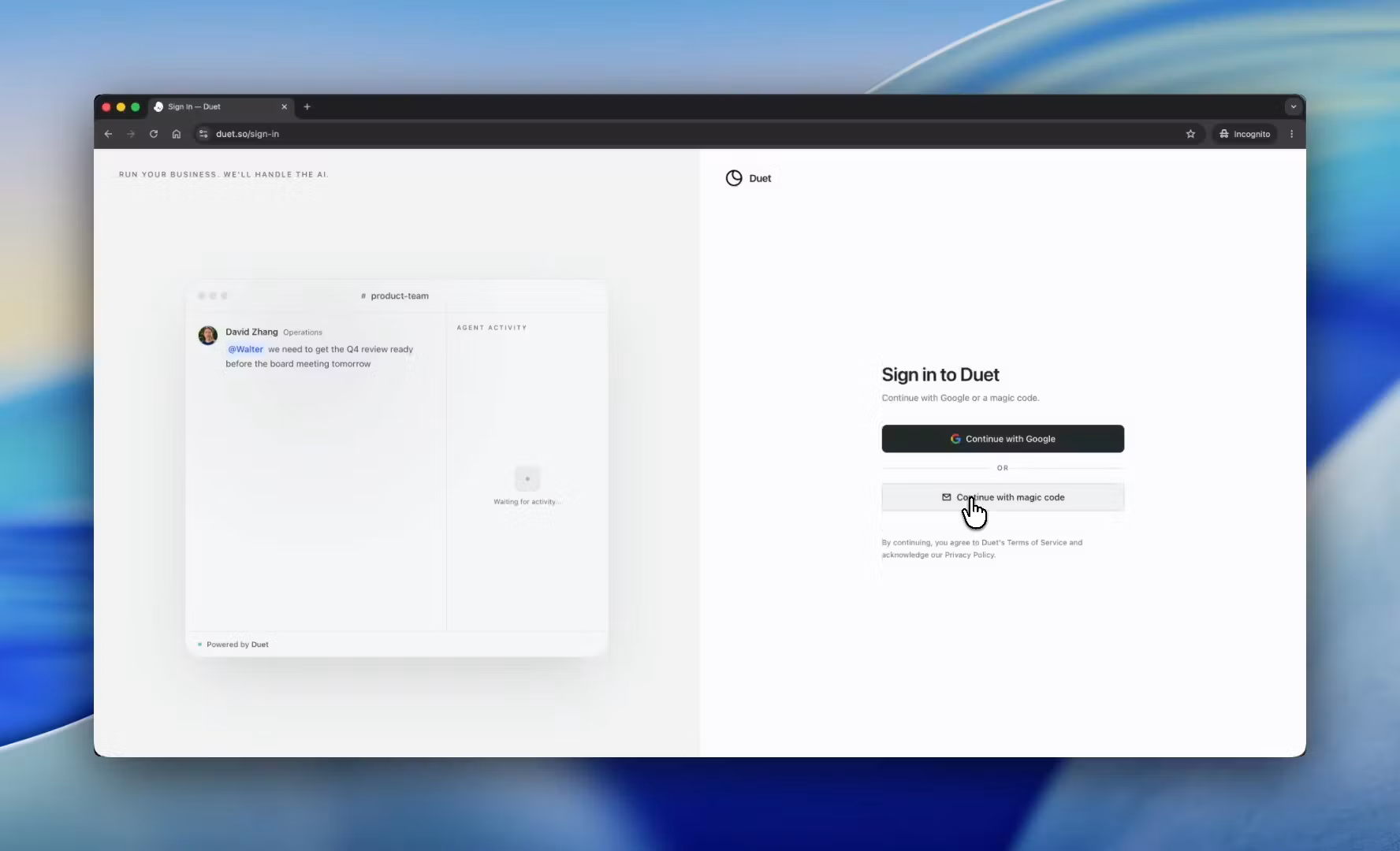
Task: Click the browser forward arrow
Action: [131, 134]
